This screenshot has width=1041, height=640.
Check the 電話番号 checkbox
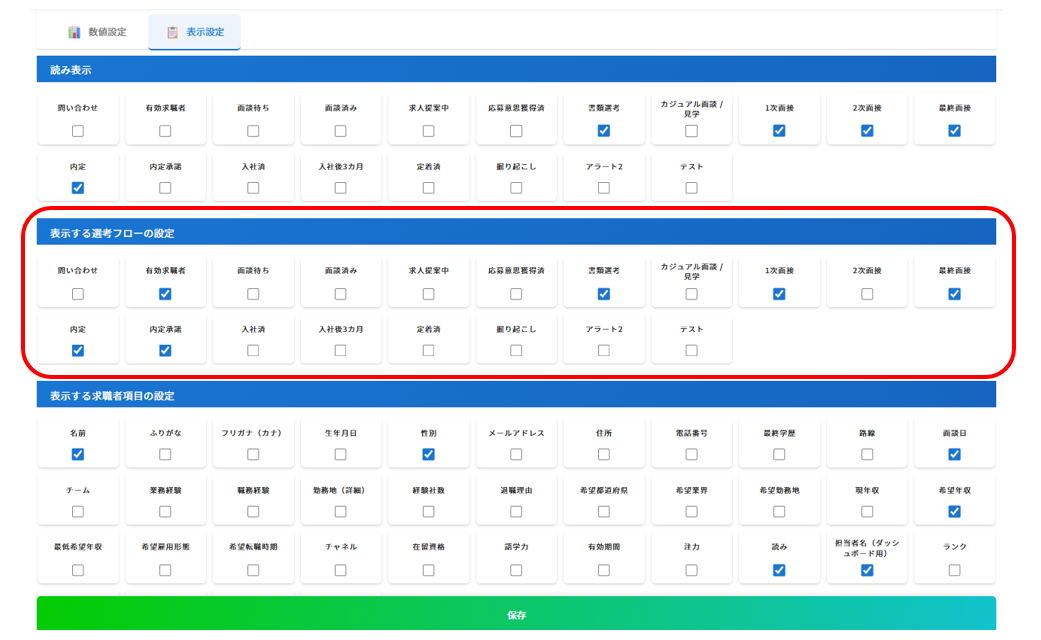691,454
